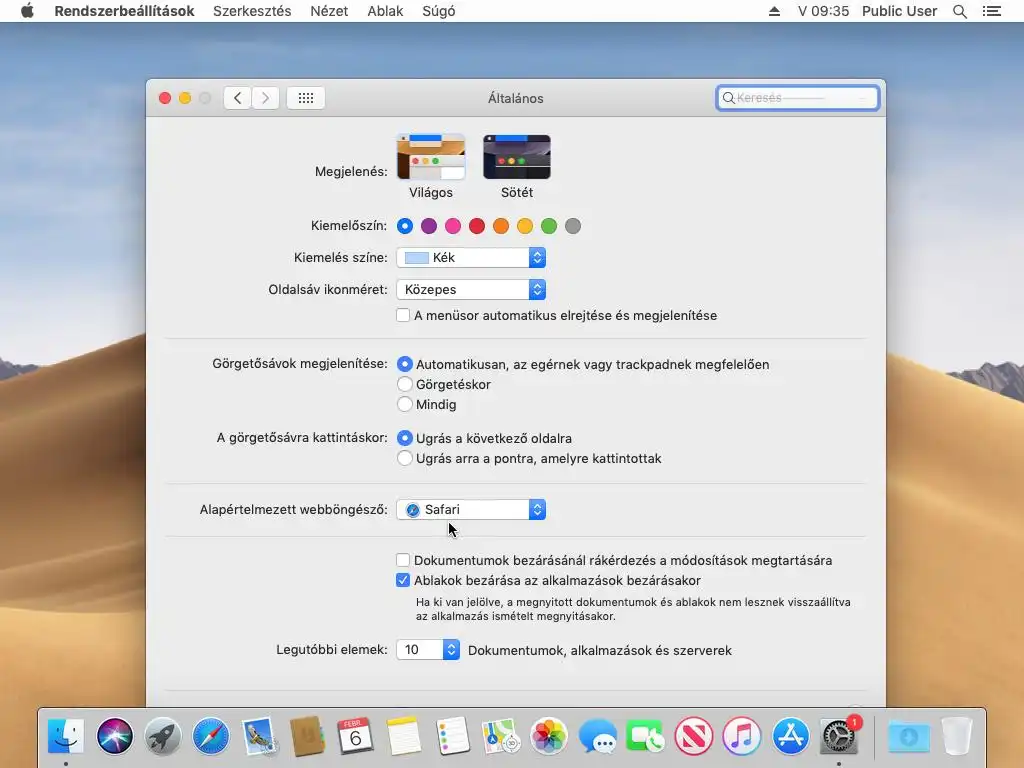Click the Keresés search field
1024x768 pixels.
click(797, 98)
